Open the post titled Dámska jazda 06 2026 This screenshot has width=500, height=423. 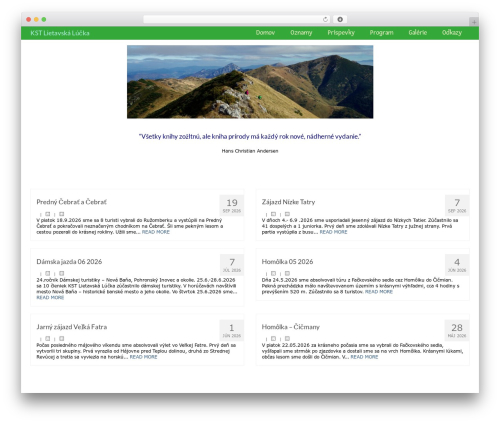(x=69, y=262)
